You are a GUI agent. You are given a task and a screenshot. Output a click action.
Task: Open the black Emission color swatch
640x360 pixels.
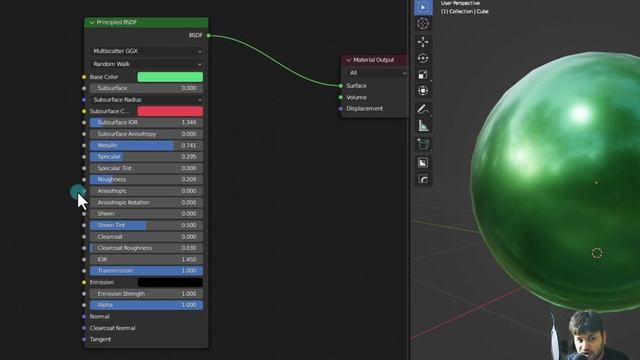point(170,282)
